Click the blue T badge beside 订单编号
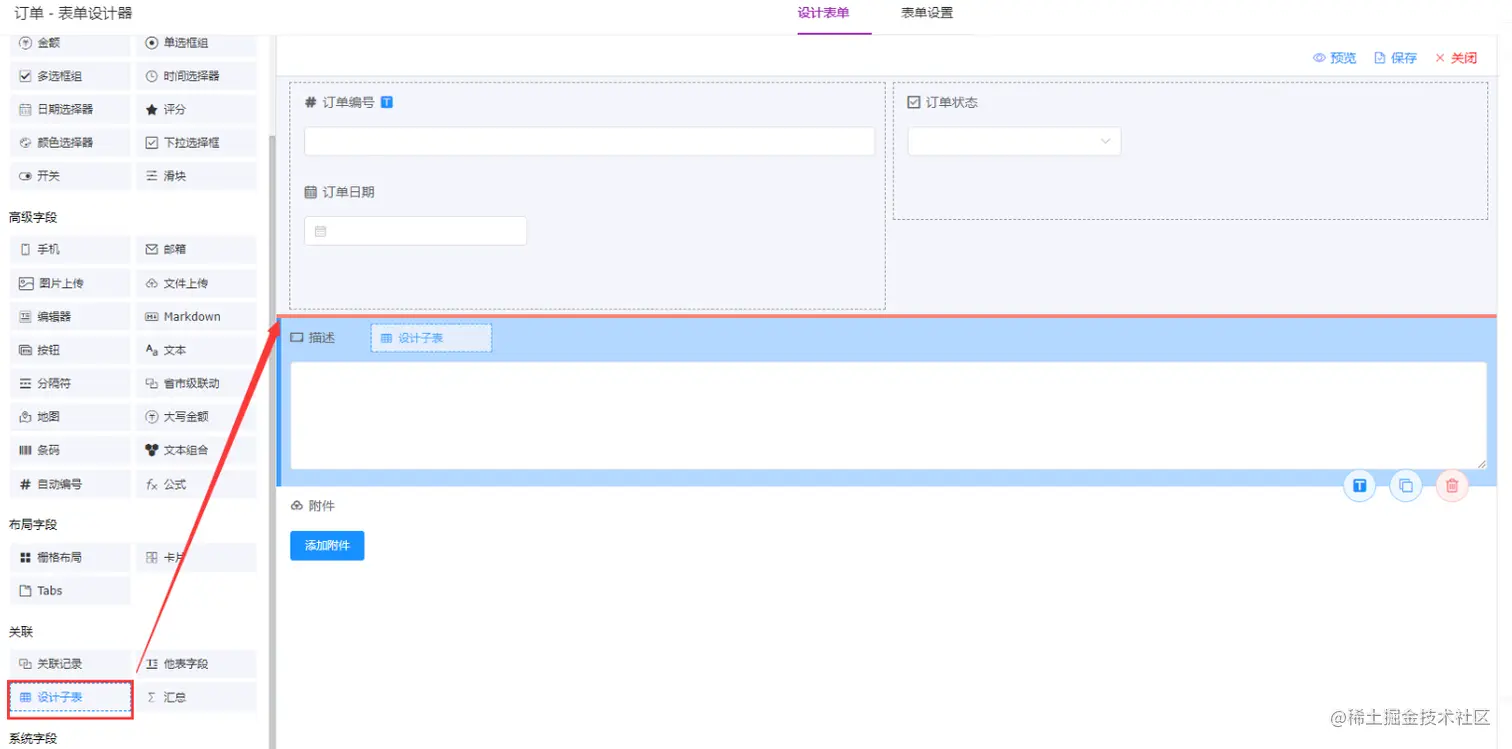This screenshot has height=749, width=1512. point(387,102)
